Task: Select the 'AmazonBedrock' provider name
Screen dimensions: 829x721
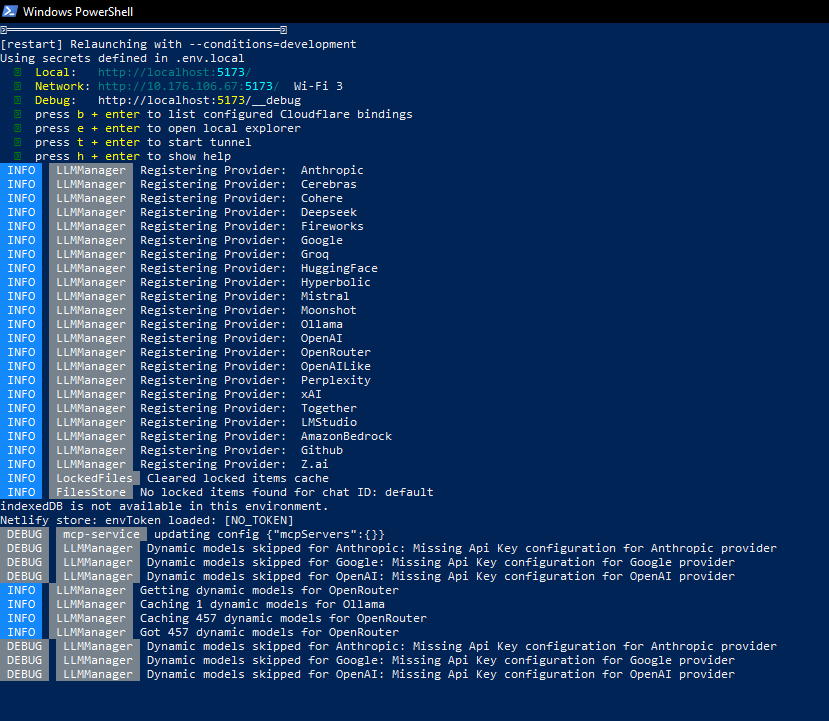Action: click(x=346, y=437)
